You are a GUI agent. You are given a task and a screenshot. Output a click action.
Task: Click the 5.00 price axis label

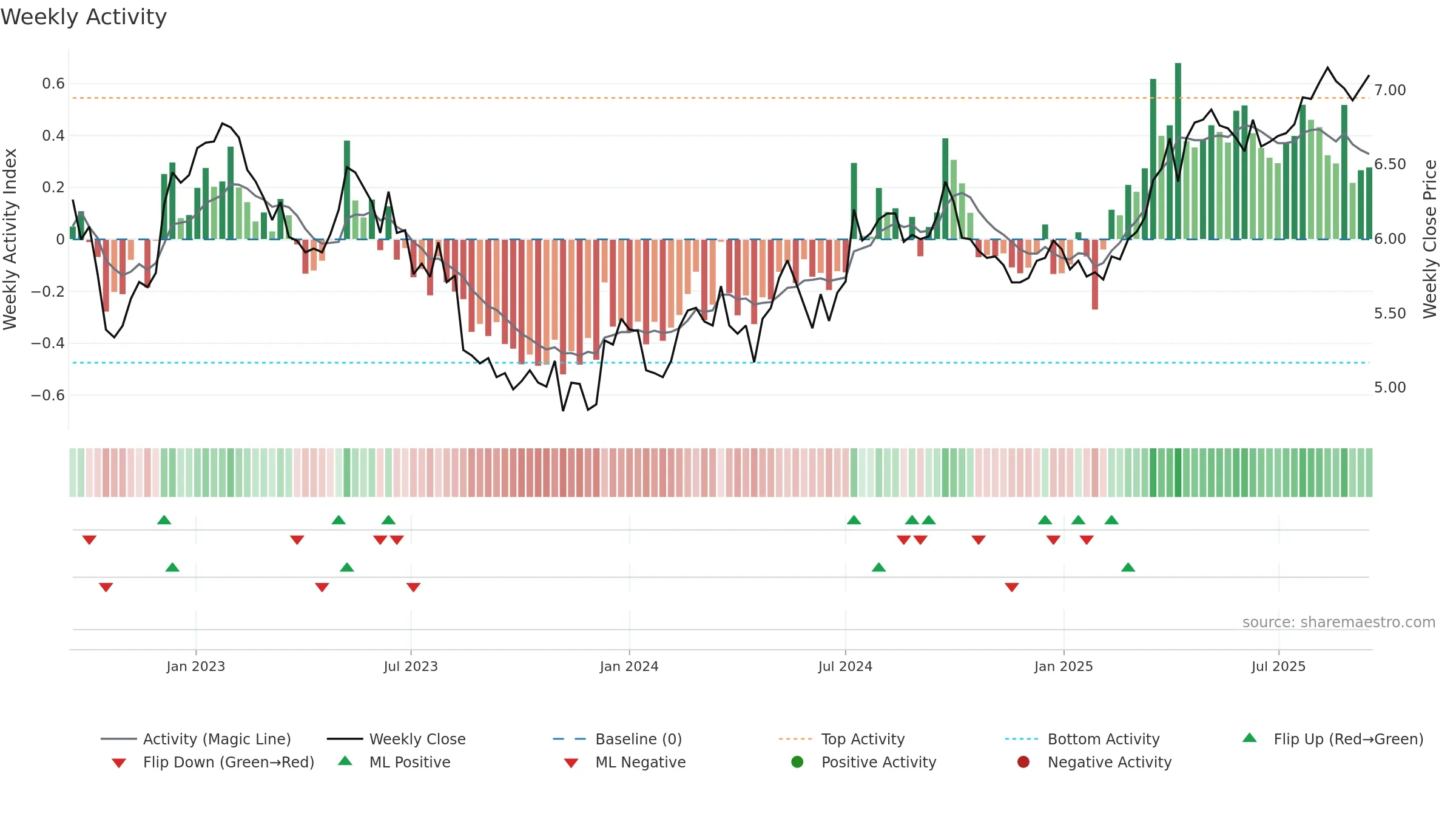(x=1390, y=388)
